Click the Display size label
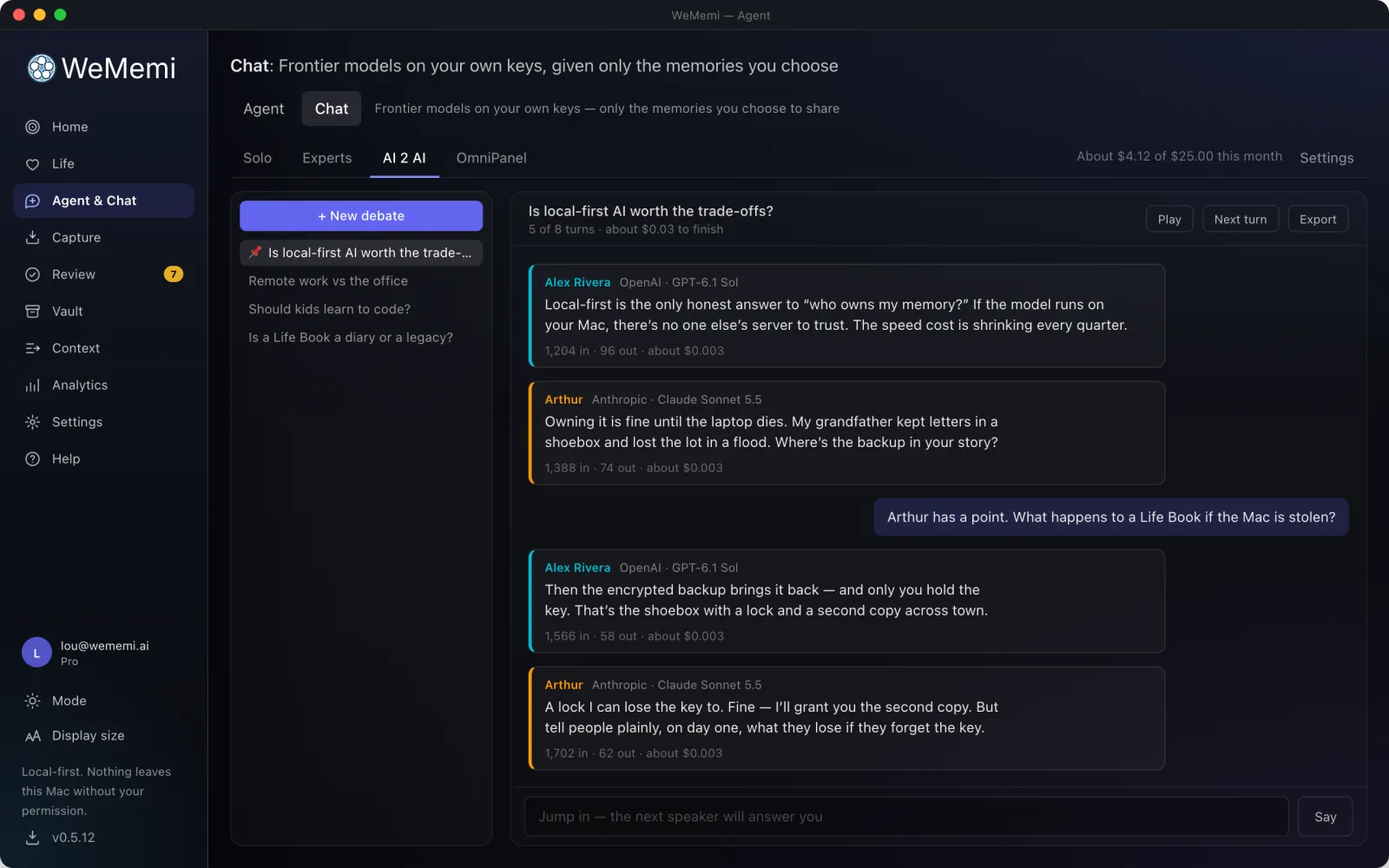 pos(89,736)
